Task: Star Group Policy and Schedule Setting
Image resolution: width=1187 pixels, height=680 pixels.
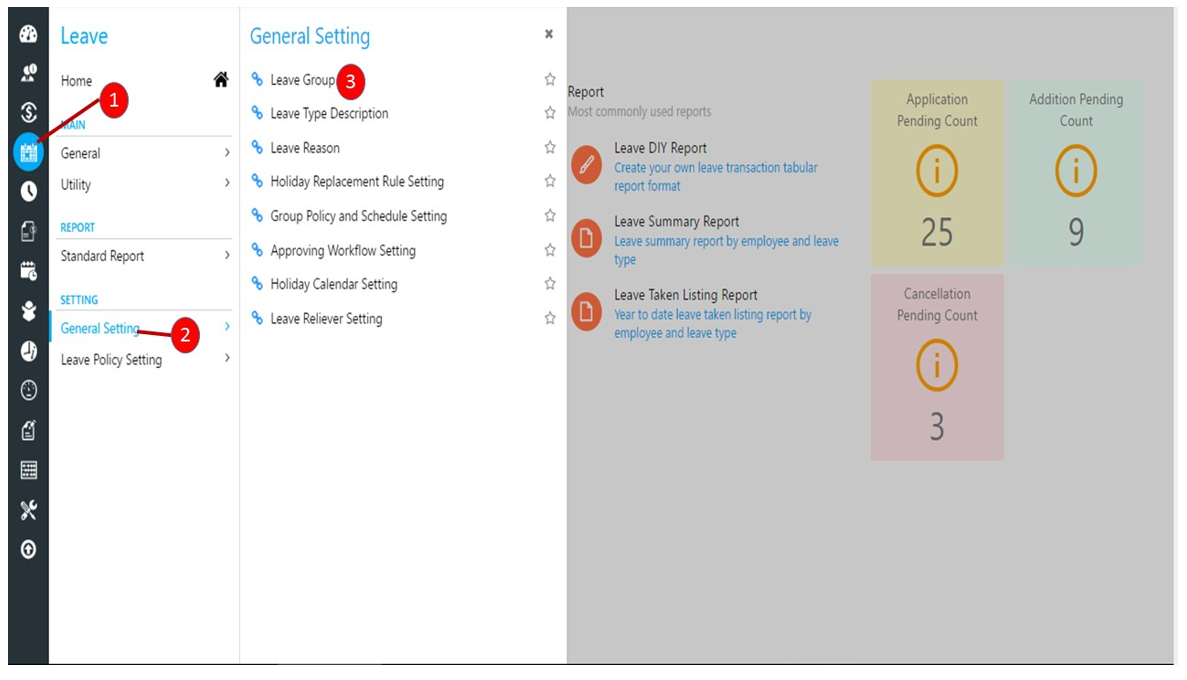Action: [550, 215]
